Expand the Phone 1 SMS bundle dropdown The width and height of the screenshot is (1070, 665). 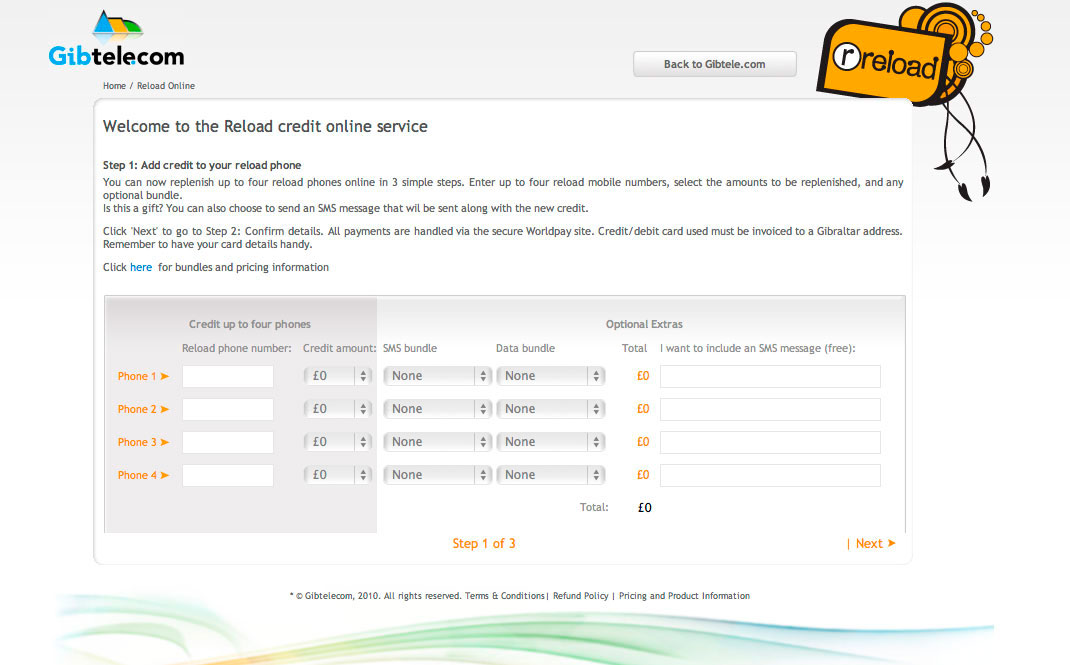[x=437, y=376]
